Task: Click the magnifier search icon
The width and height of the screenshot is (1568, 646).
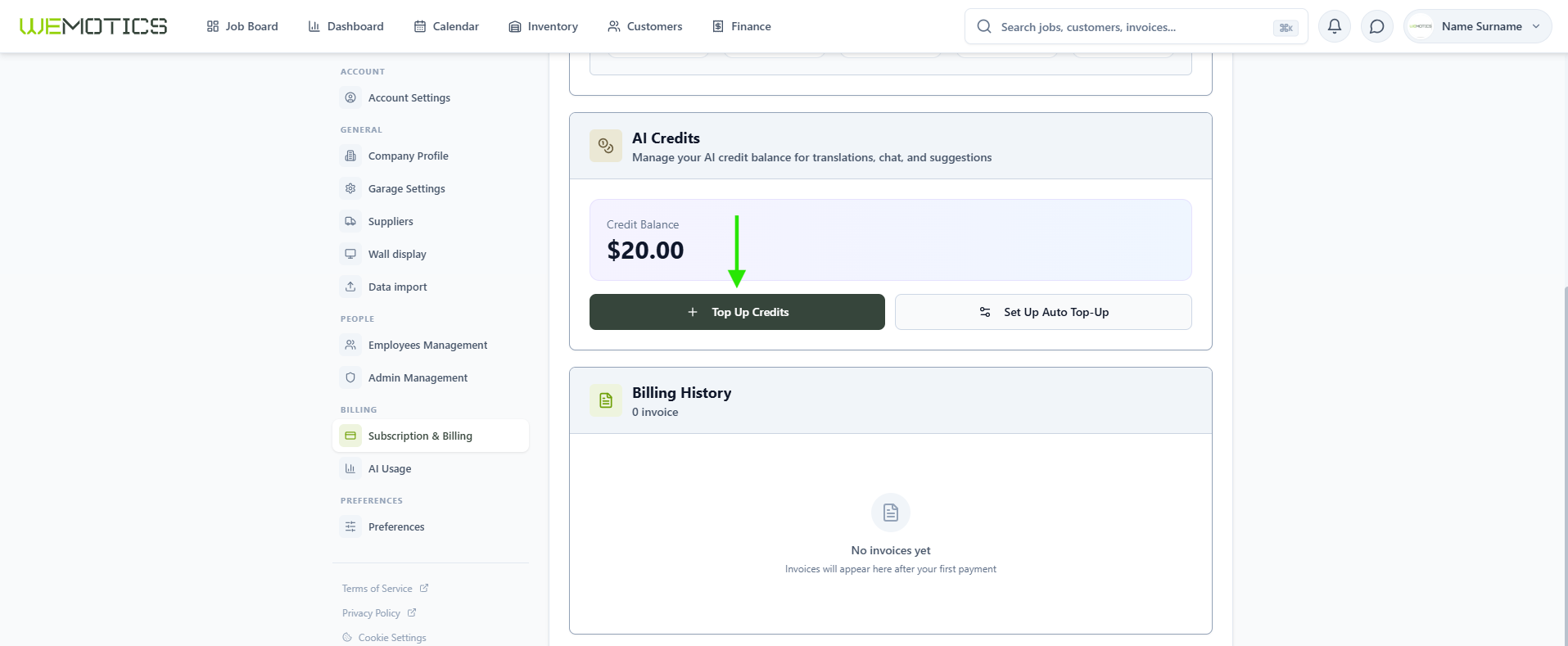Action: (984, 26)
